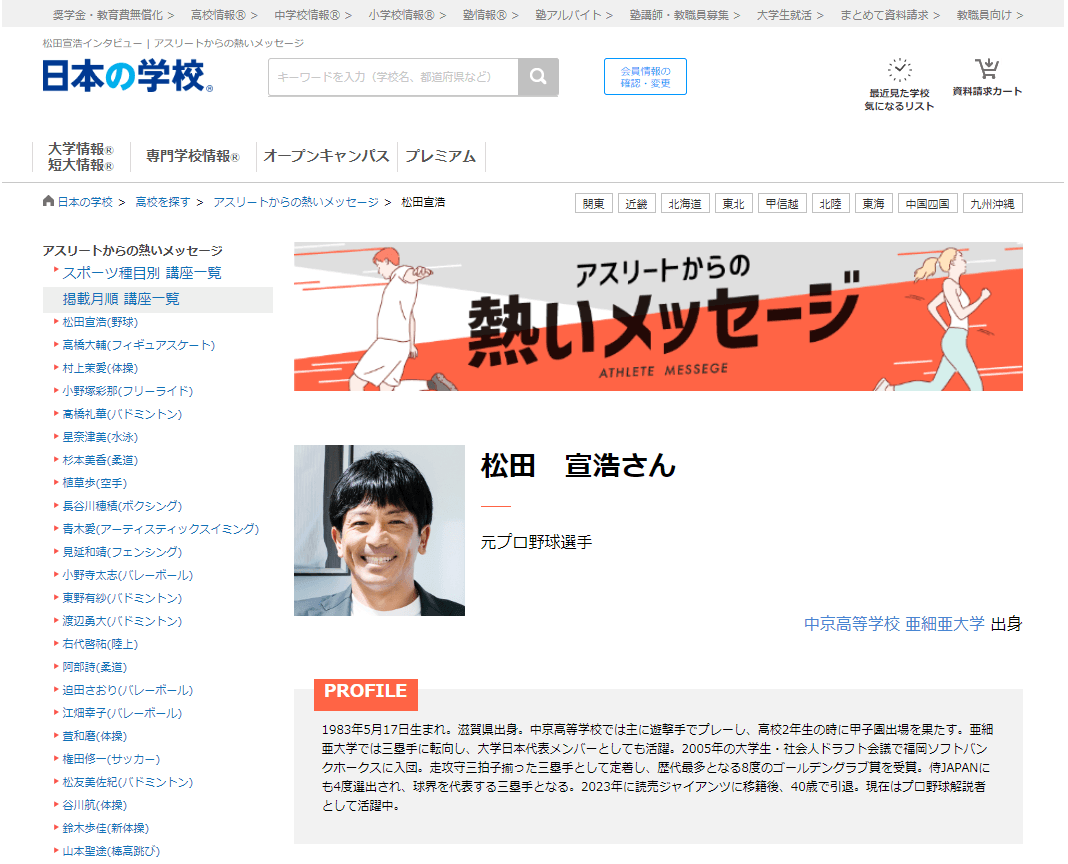Click the 高校を探す breadcrumb link
Viewport: 1068px width, 864px height.
pos(162,201)
